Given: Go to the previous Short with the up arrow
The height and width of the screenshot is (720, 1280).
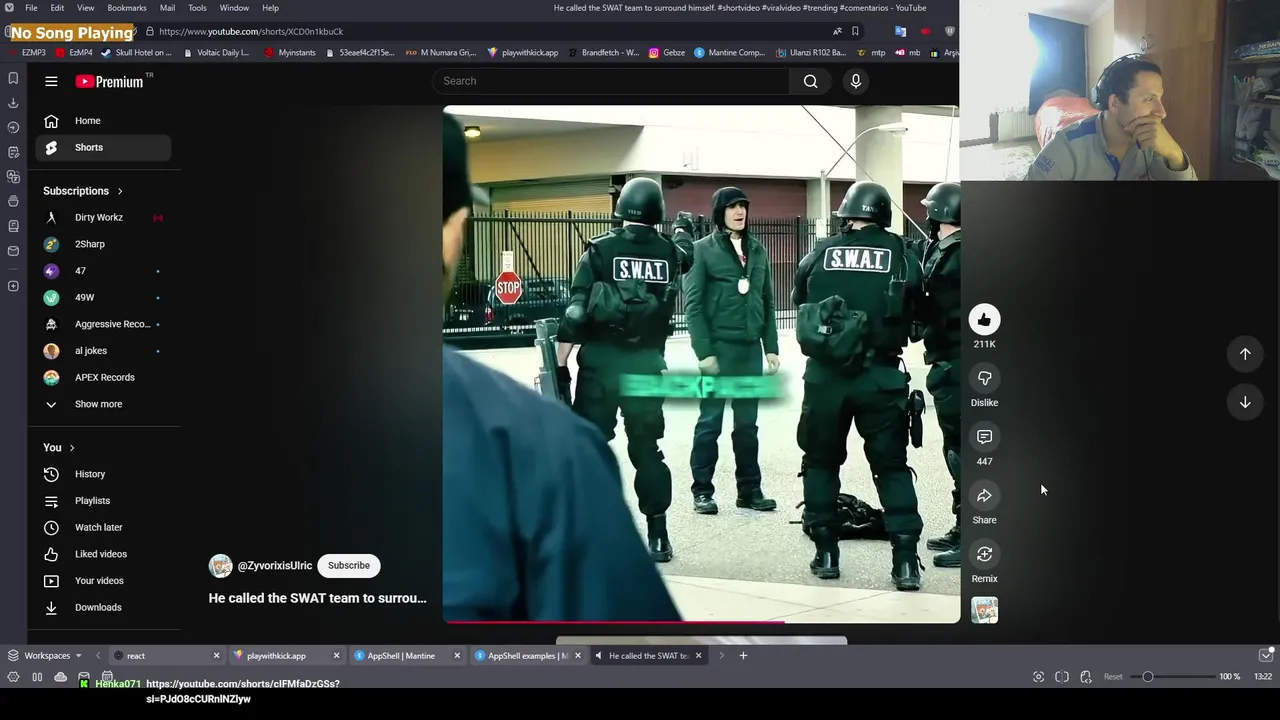Looking at the screenshot, I should point(1245,353).
